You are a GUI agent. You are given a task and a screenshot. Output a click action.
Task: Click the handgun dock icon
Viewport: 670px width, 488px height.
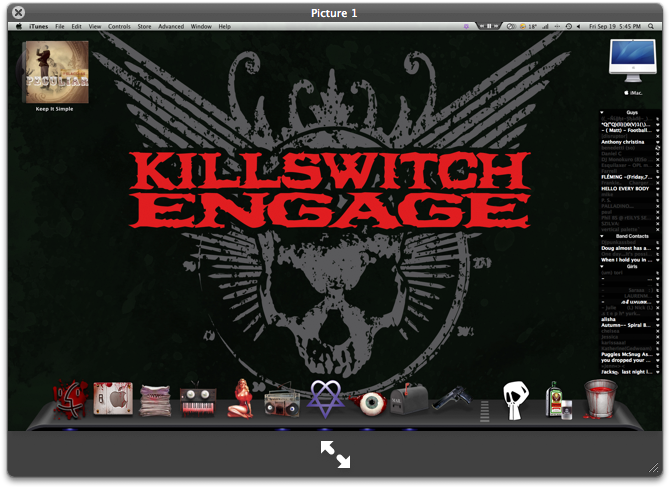click(x=452, y=397)
